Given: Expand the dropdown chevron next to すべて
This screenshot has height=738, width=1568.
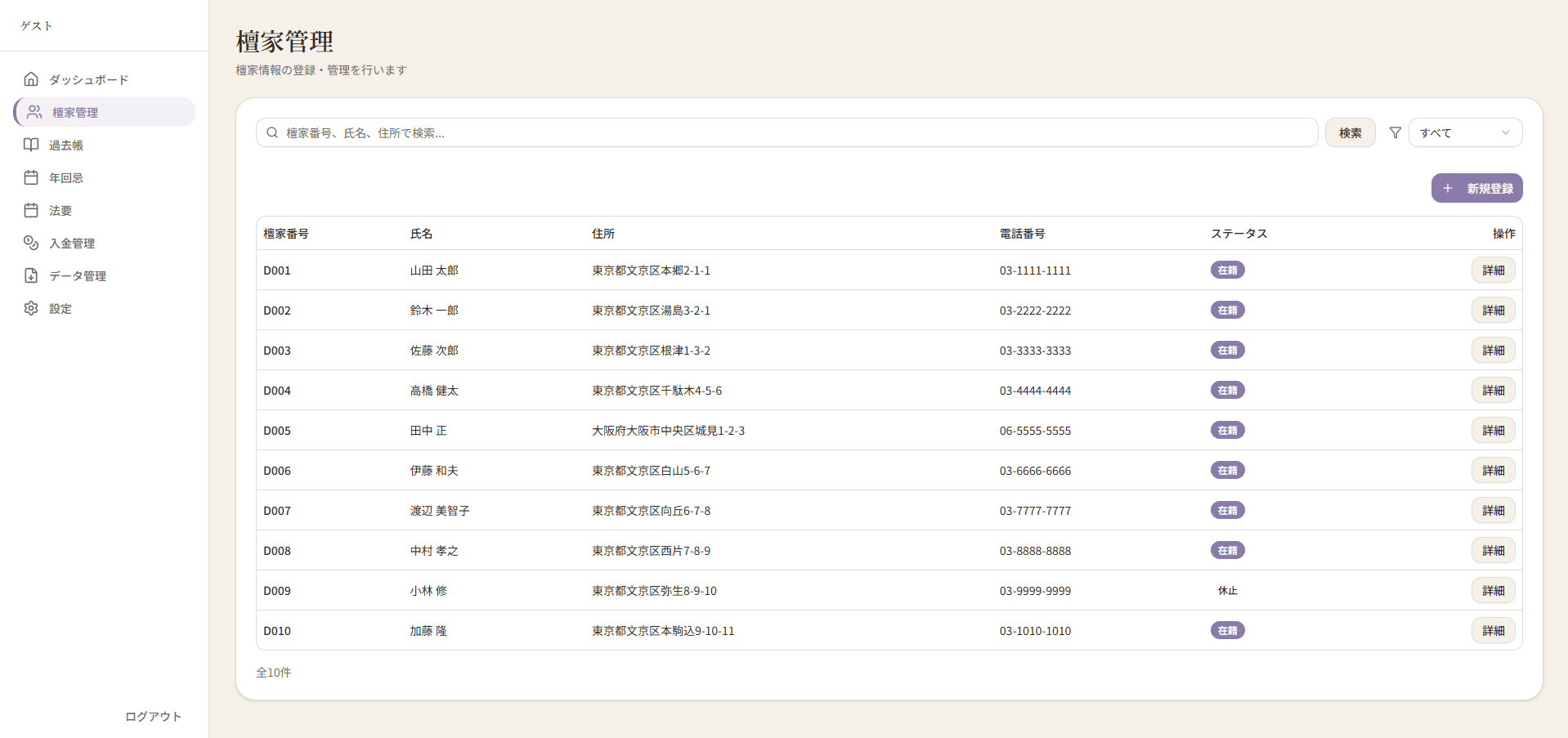Looking at the screenshot, I should coord(1505,132).
